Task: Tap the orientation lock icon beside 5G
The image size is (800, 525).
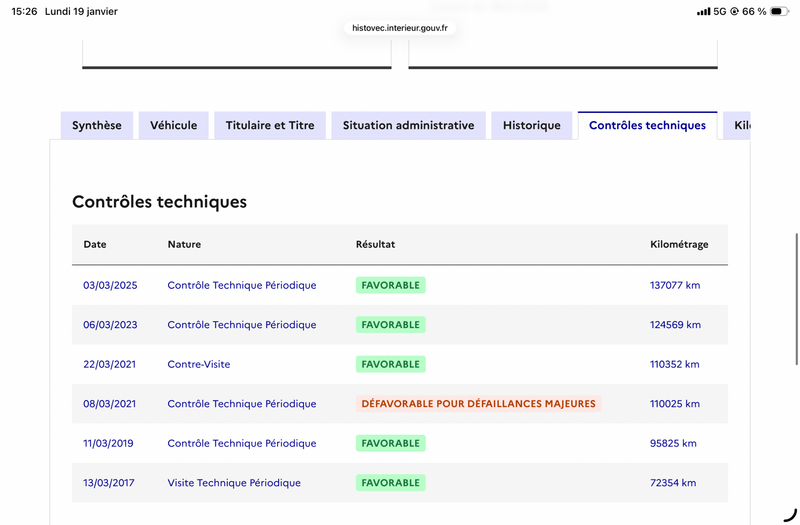Action: [735, 11]
